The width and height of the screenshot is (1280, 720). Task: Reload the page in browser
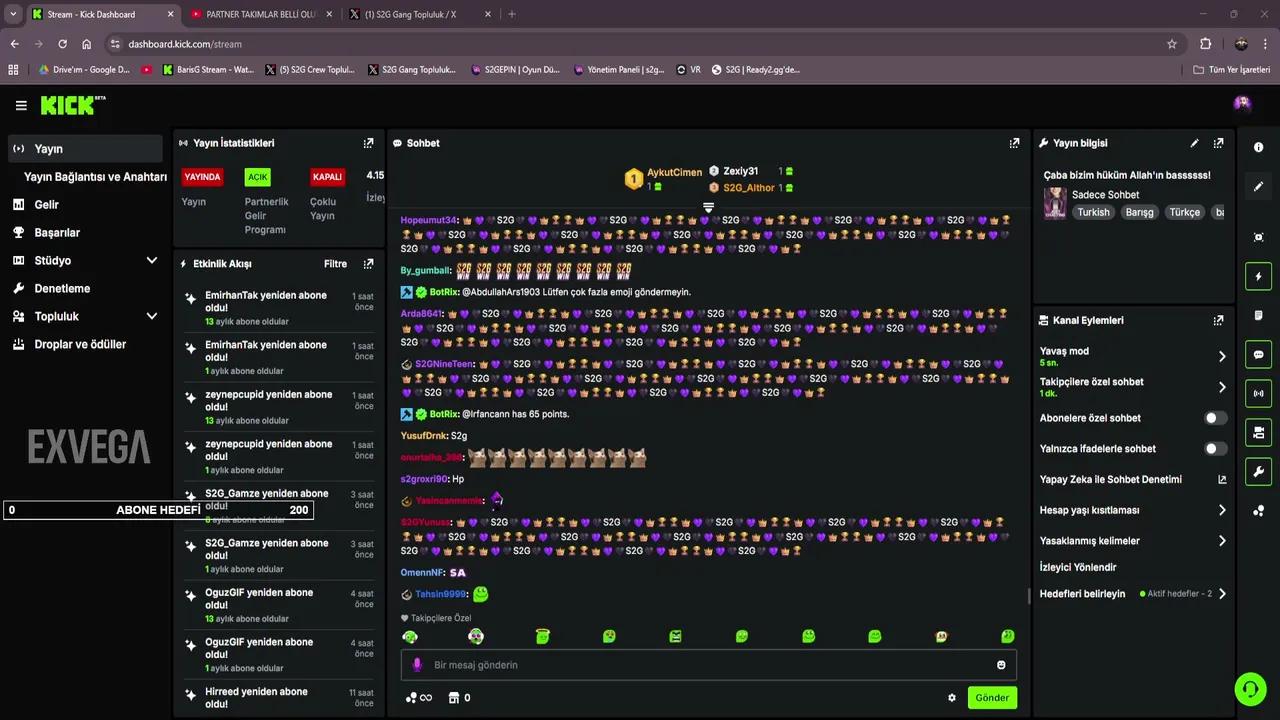click(62, 44)
